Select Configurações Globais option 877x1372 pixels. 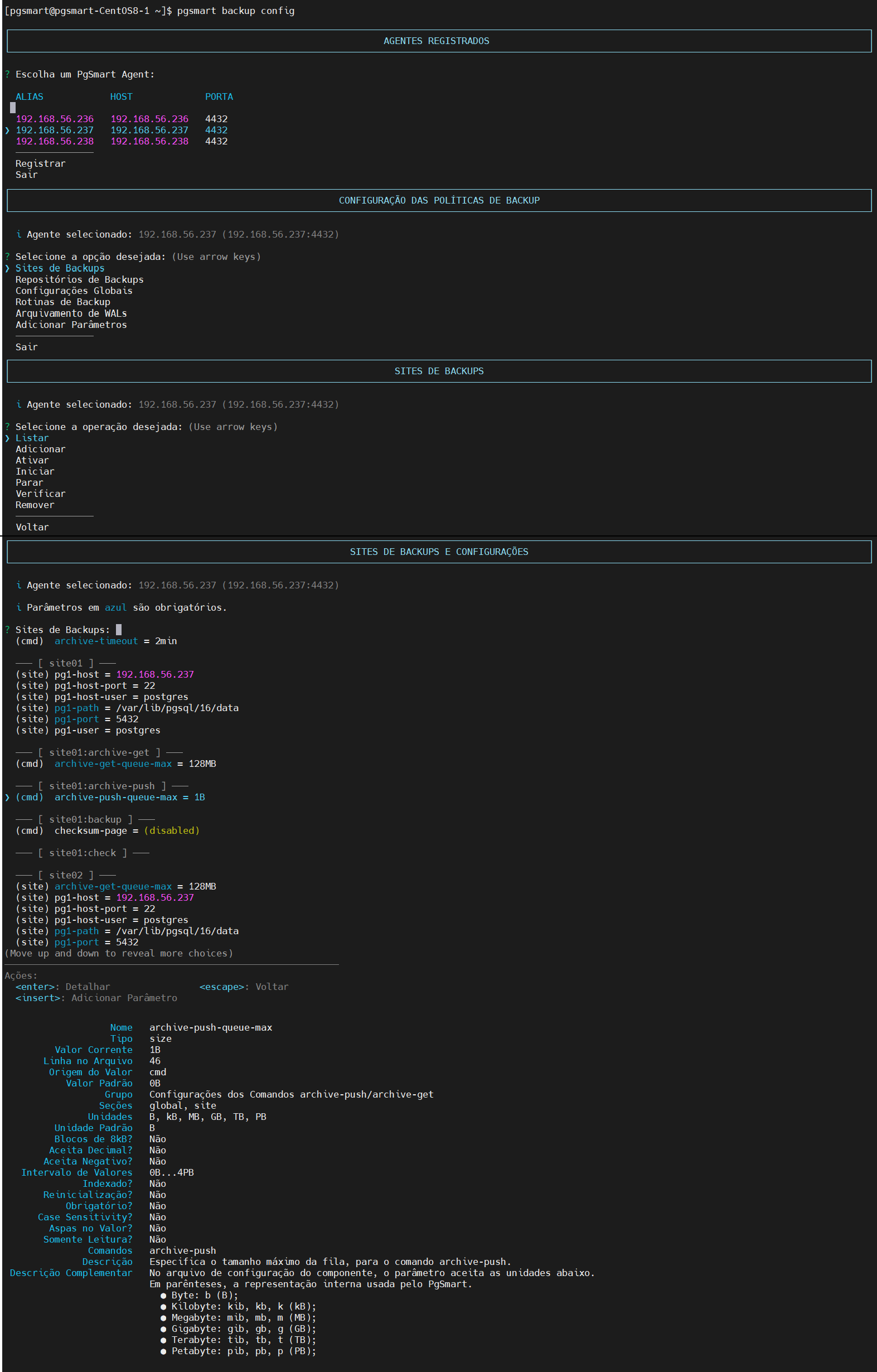click(74, 291)
